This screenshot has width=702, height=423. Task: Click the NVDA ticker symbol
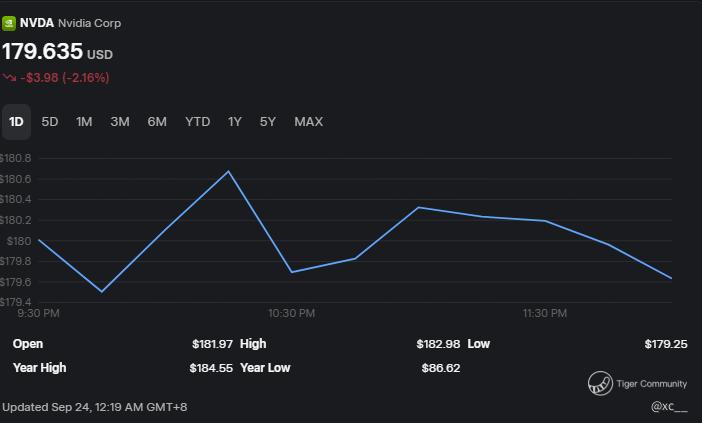37,23
